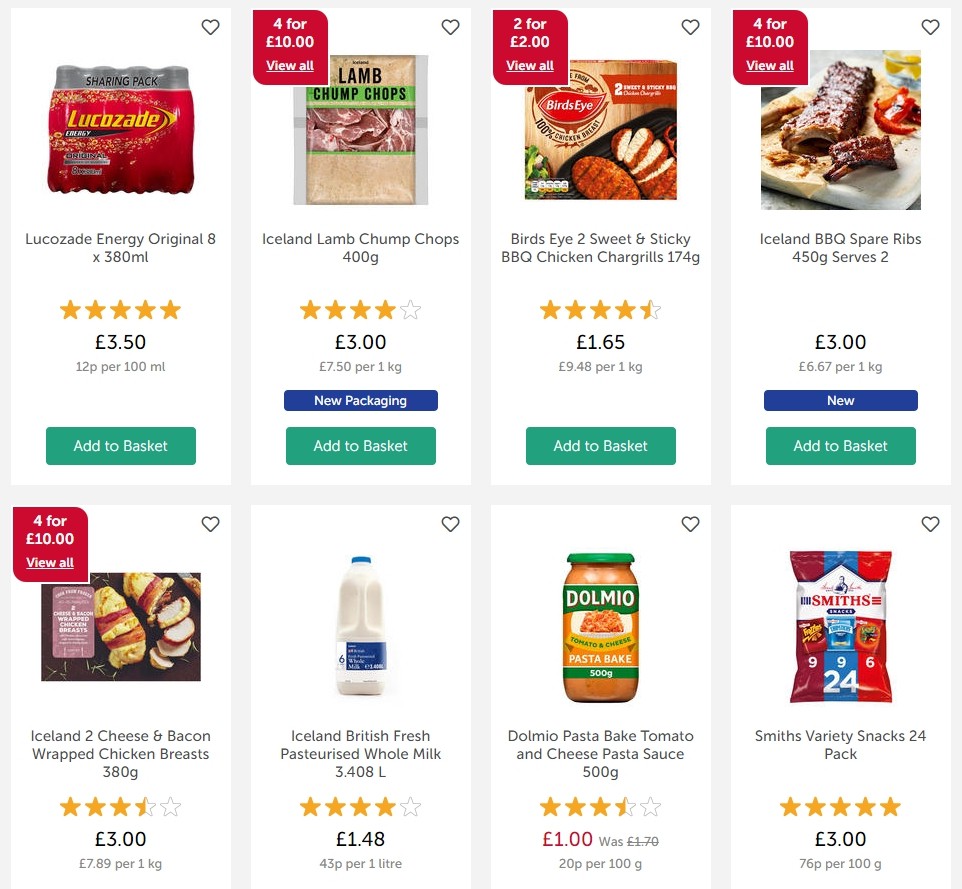
Task: Click the star rating under Whole Milk
Action: tap(360, 806)
